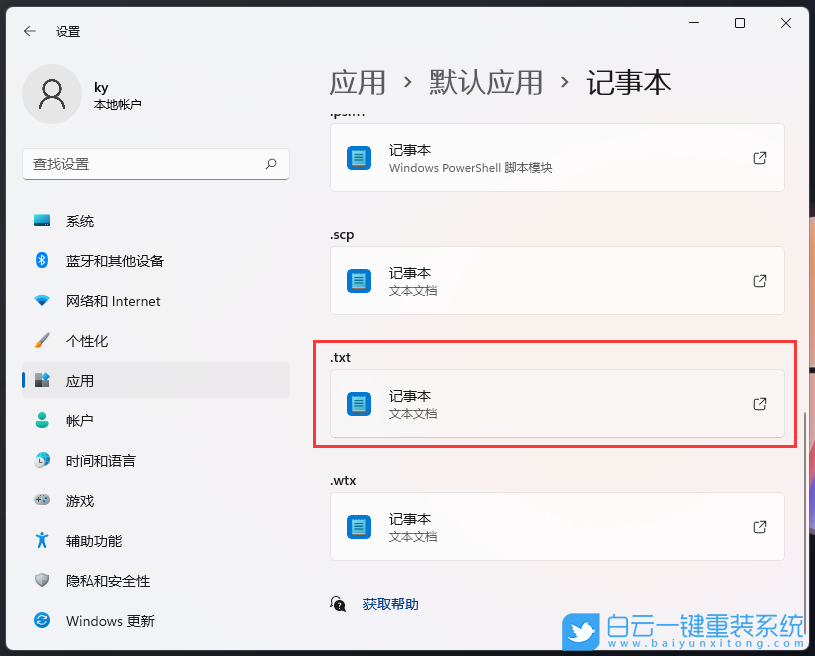Open the .scp file association entry
This screenshot has width=815, height=656.
coord(555,281)
